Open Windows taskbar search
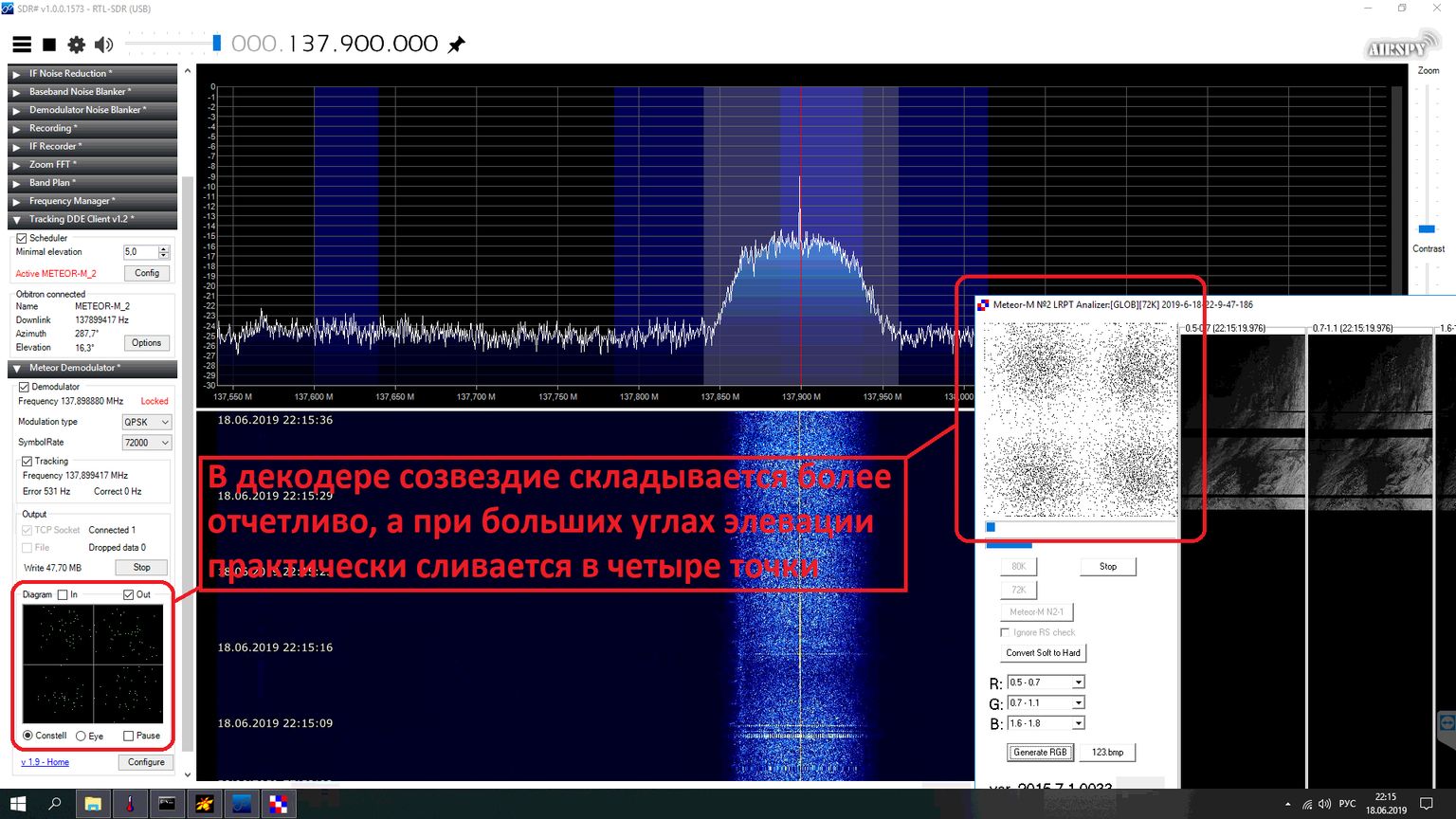This screenshot has width=1456, height=819. tap(55, 804)
